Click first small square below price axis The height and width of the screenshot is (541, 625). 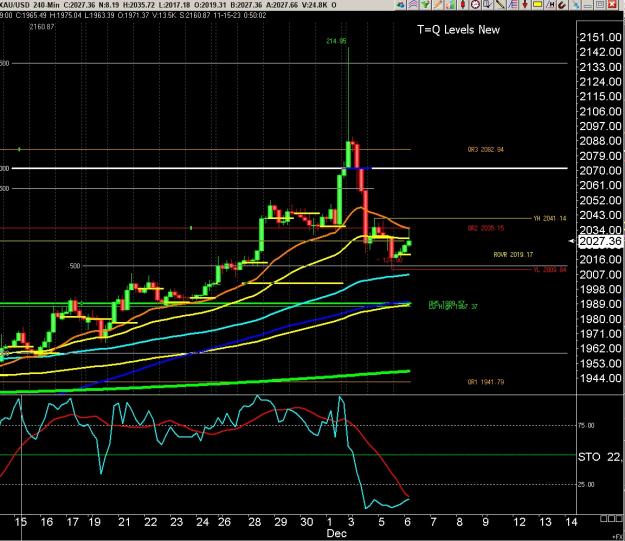(x=603, y=518)
